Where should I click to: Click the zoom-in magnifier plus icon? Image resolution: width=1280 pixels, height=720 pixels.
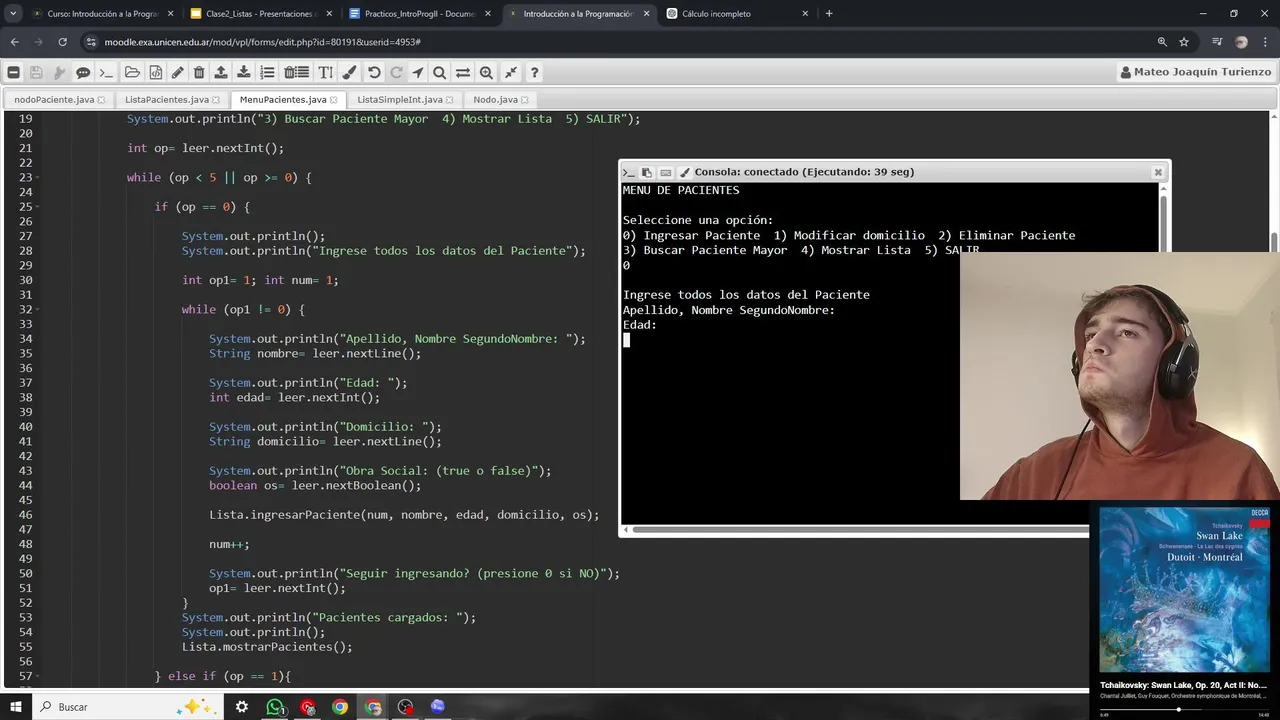coord(486,72)
